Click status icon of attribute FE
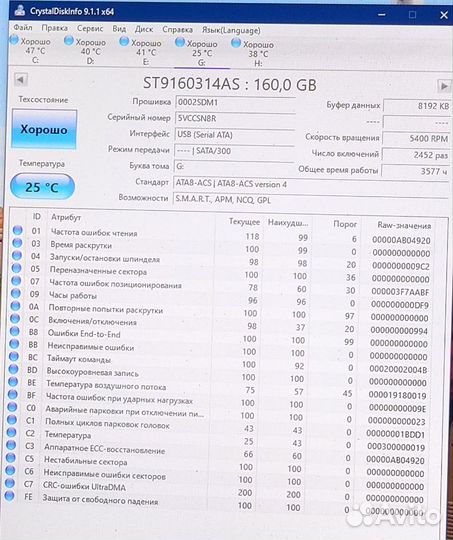This screenshot has height=540, width=453. [x=10, y=496]
